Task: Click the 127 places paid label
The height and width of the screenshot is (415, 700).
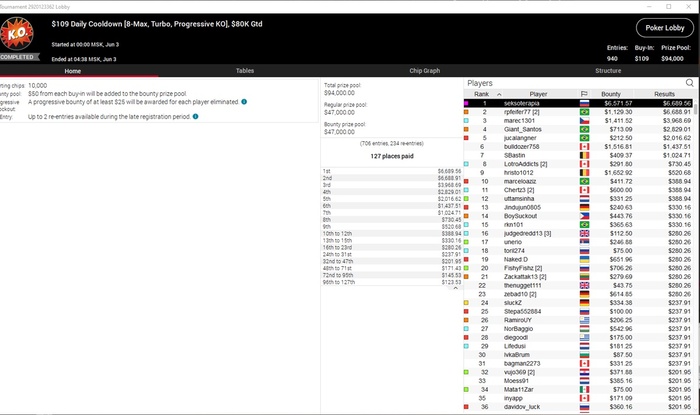Action: pyautogui.click(x=392, y=156)
